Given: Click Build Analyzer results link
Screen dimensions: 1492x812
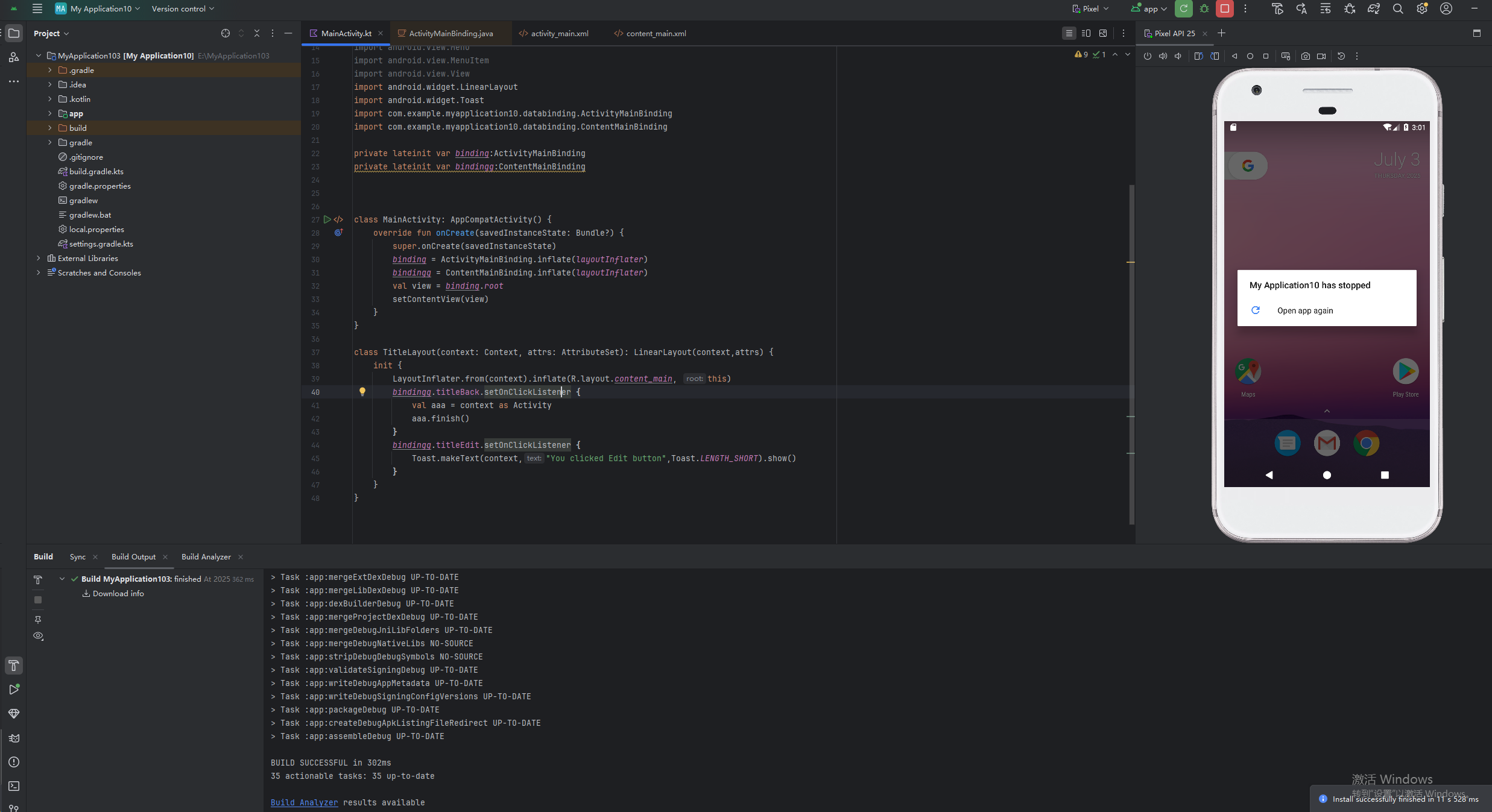Looking at the screenshot, I should [x=304, y=802].
